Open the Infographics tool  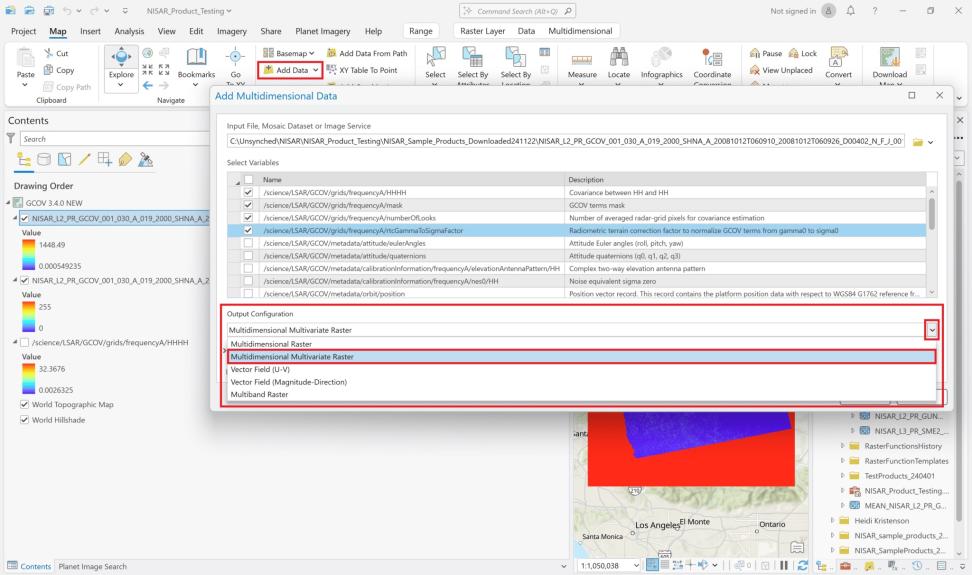pyautogui.click(x=661, y=64)
